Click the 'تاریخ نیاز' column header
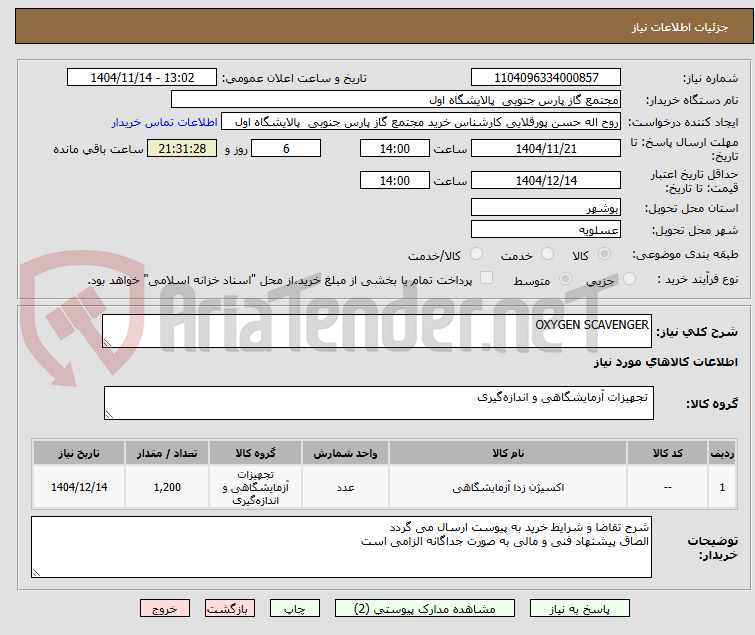The height and width of the screenshot is (635, 755). click(79, 453)
